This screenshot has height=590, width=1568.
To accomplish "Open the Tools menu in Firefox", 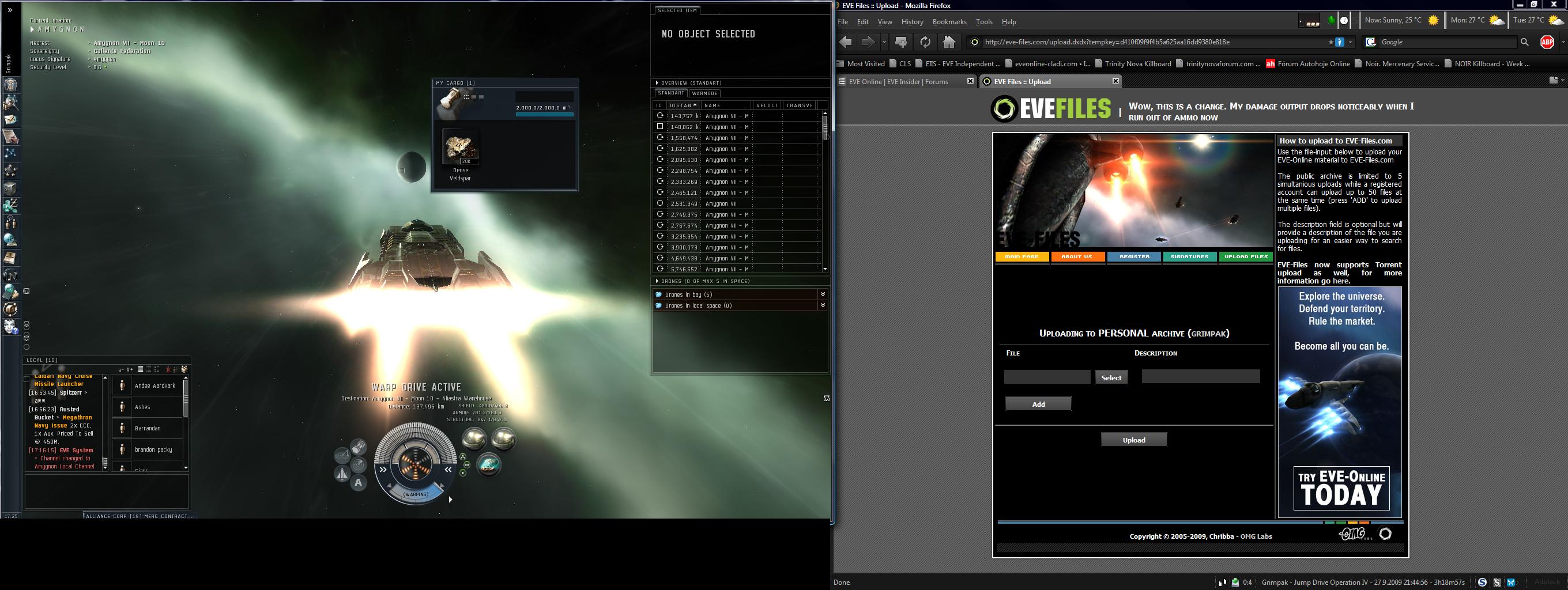I will (x=984, y=22).
